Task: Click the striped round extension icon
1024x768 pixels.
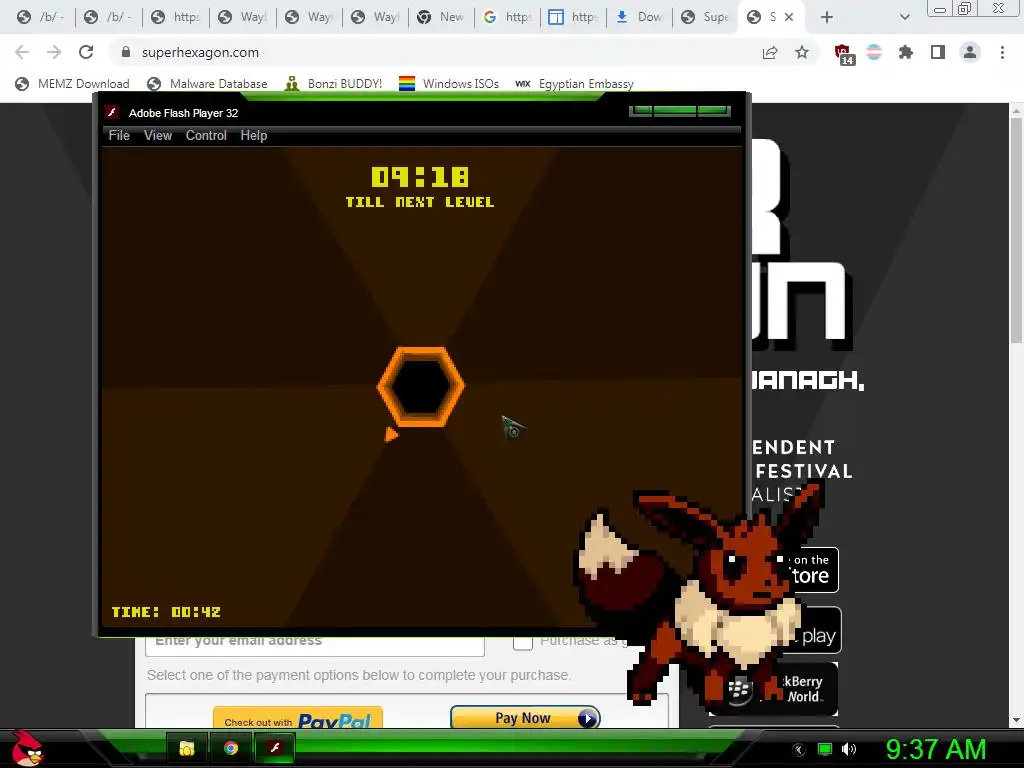Action: click(x=874, y=52)
